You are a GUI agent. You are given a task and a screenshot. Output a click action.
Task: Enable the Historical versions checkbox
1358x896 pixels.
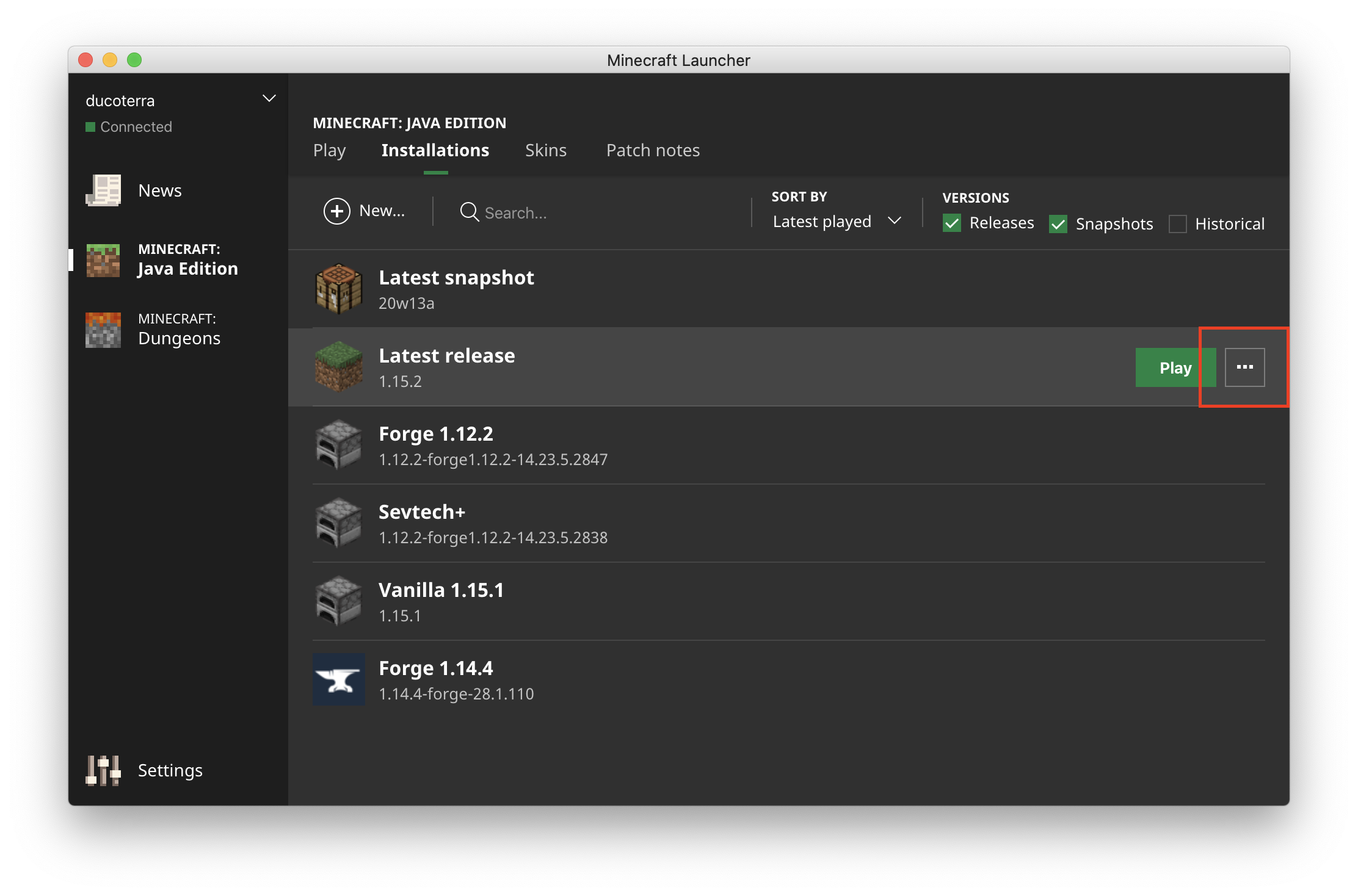click(1177, 224)
